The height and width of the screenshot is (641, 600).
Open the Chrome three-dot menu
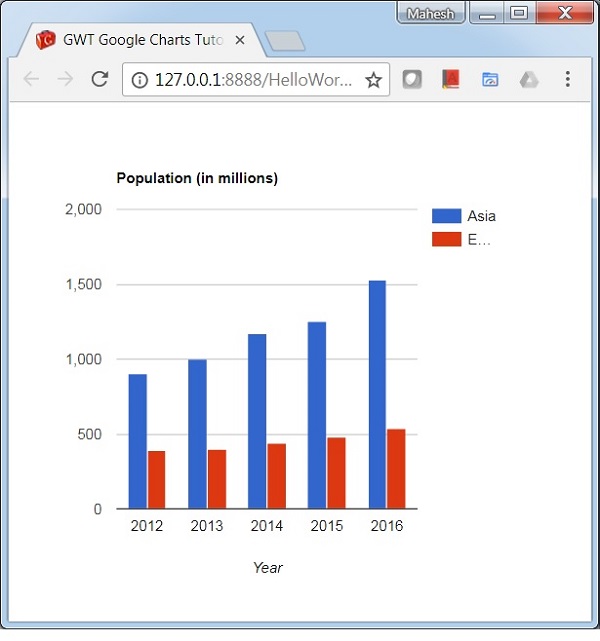568,79
